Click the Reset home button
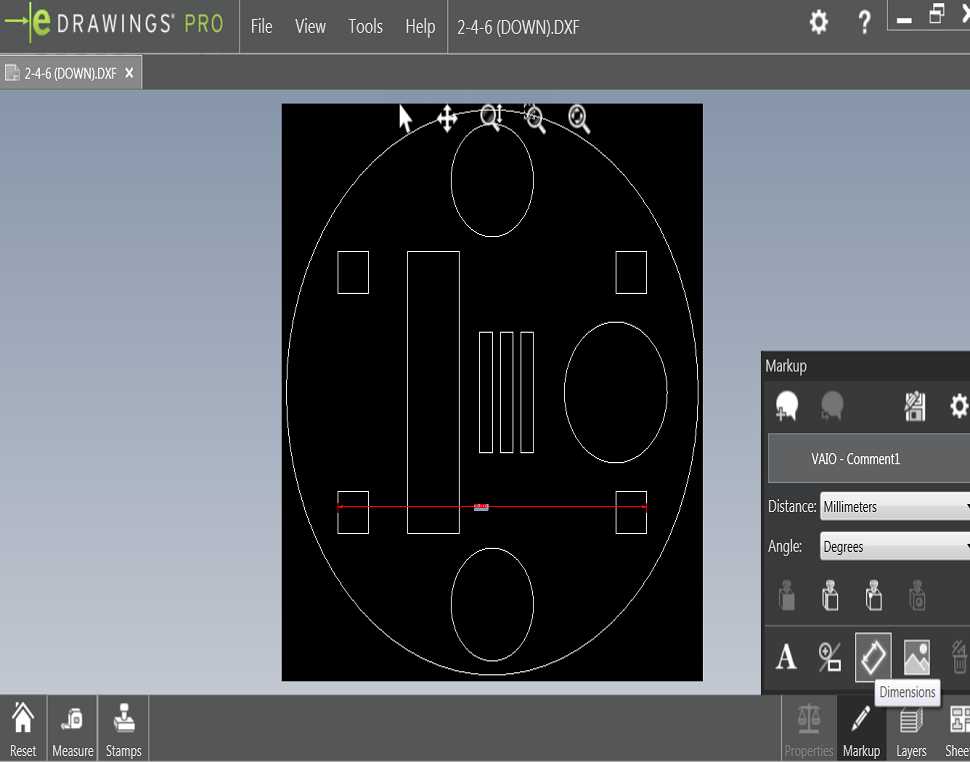Image resolution: width=970 pixels, height=762 pixels. coord(23,729)
